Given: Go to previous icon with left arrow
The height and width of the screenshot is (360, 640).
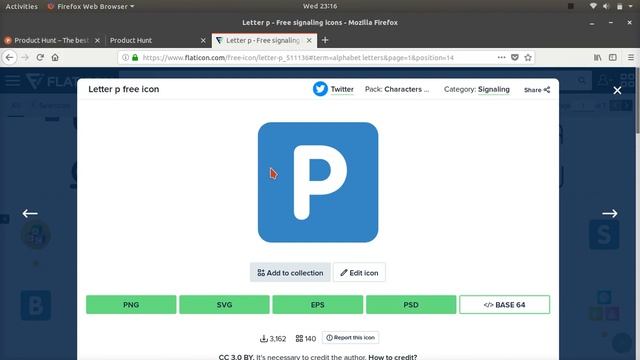Looking at the screenshot, I should point(30,213).
